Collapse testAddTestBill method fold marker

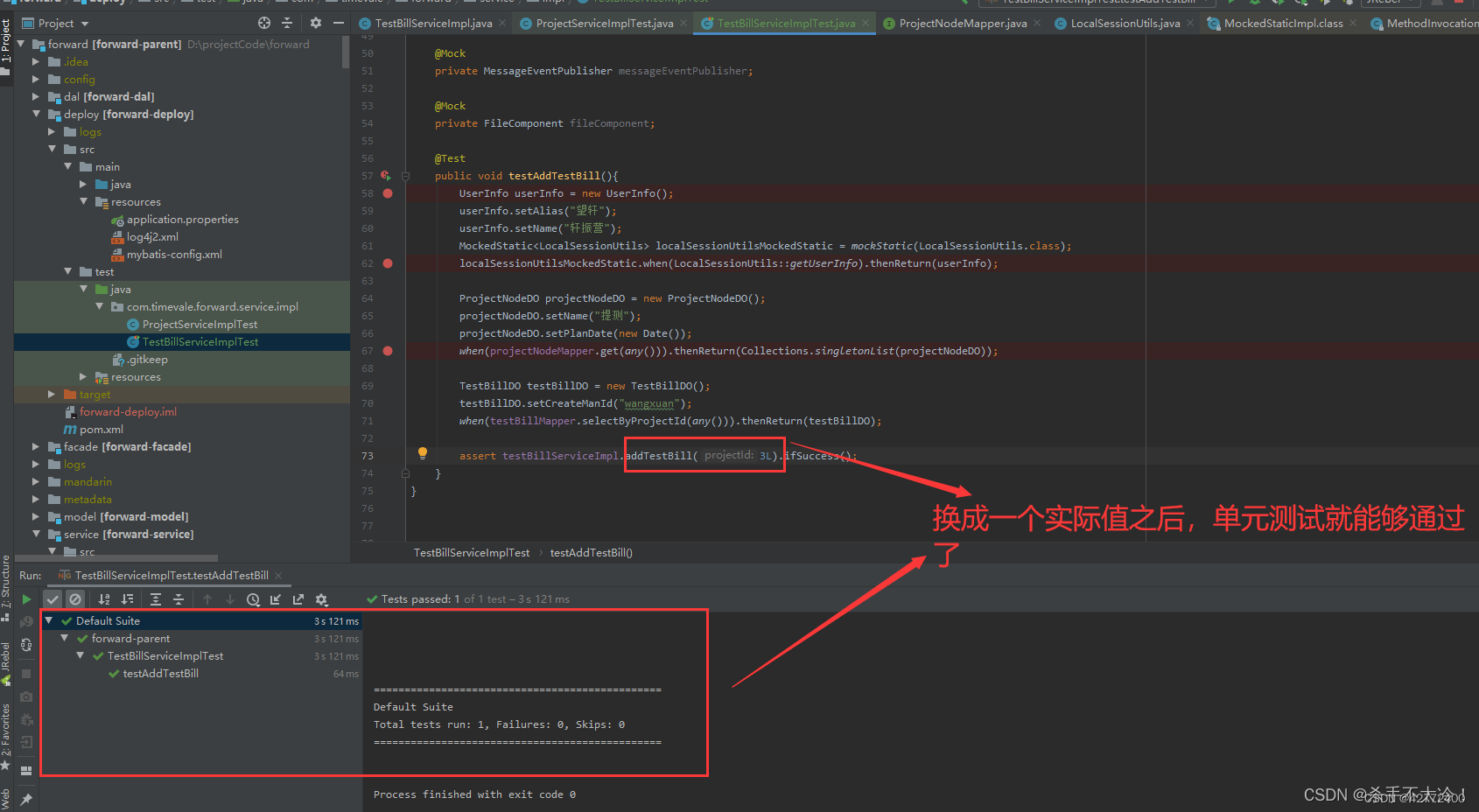click(405, 176)
